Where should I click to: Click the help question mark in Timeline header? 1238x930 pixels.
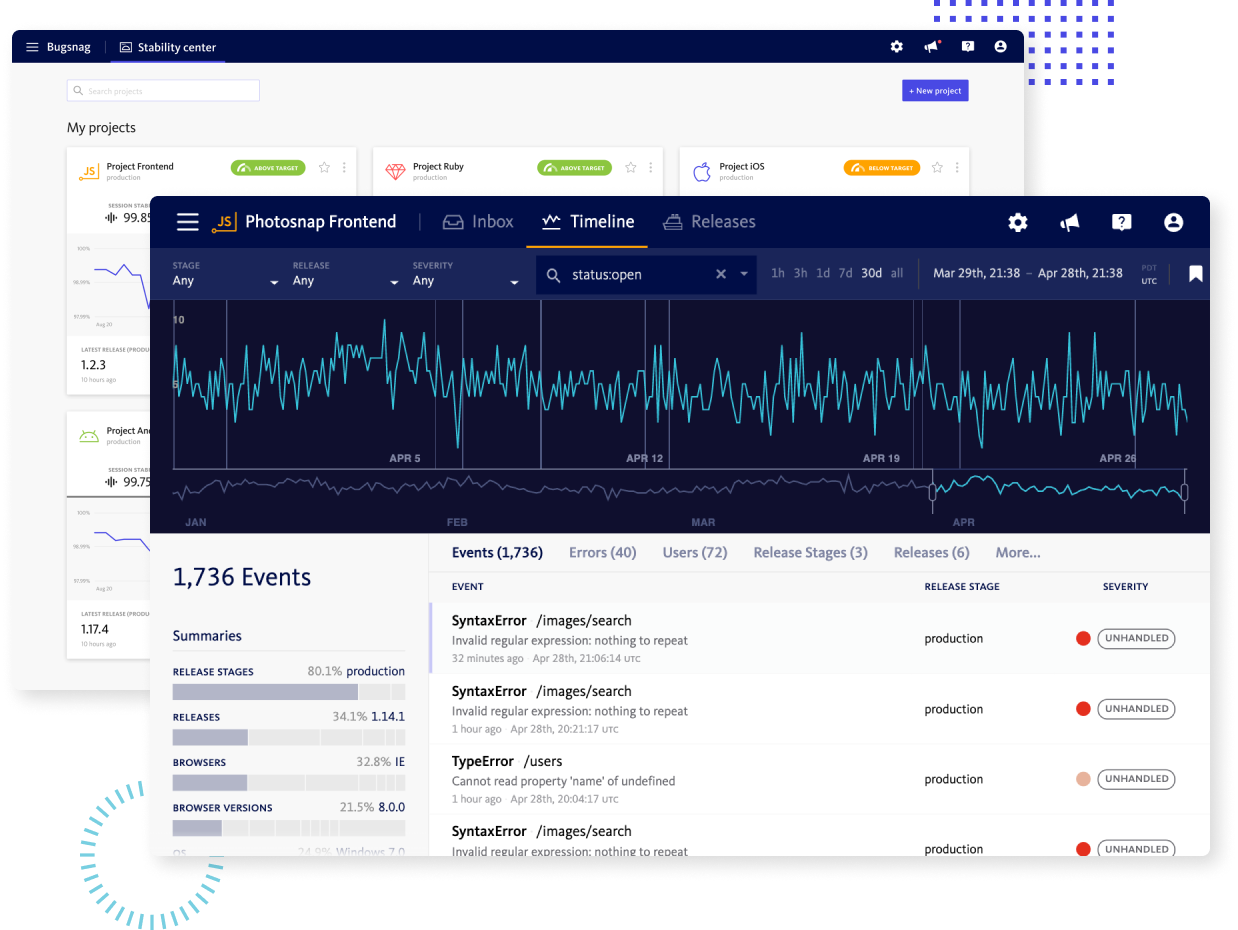(1122, 222)
